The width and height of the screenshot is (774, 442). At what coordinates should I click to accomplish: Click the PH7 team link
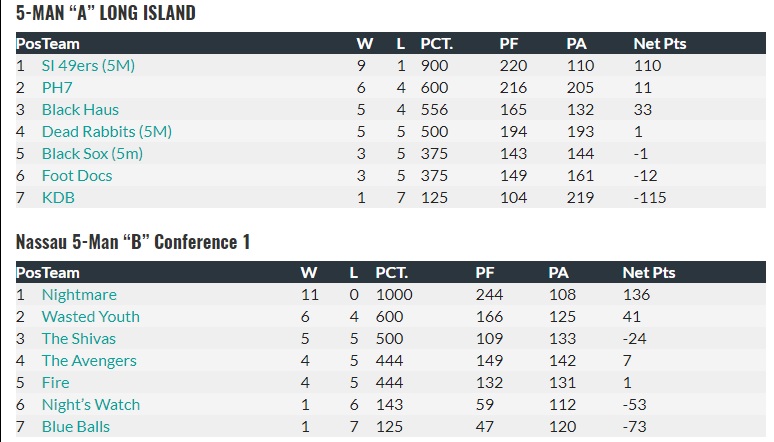coord(57,87)
